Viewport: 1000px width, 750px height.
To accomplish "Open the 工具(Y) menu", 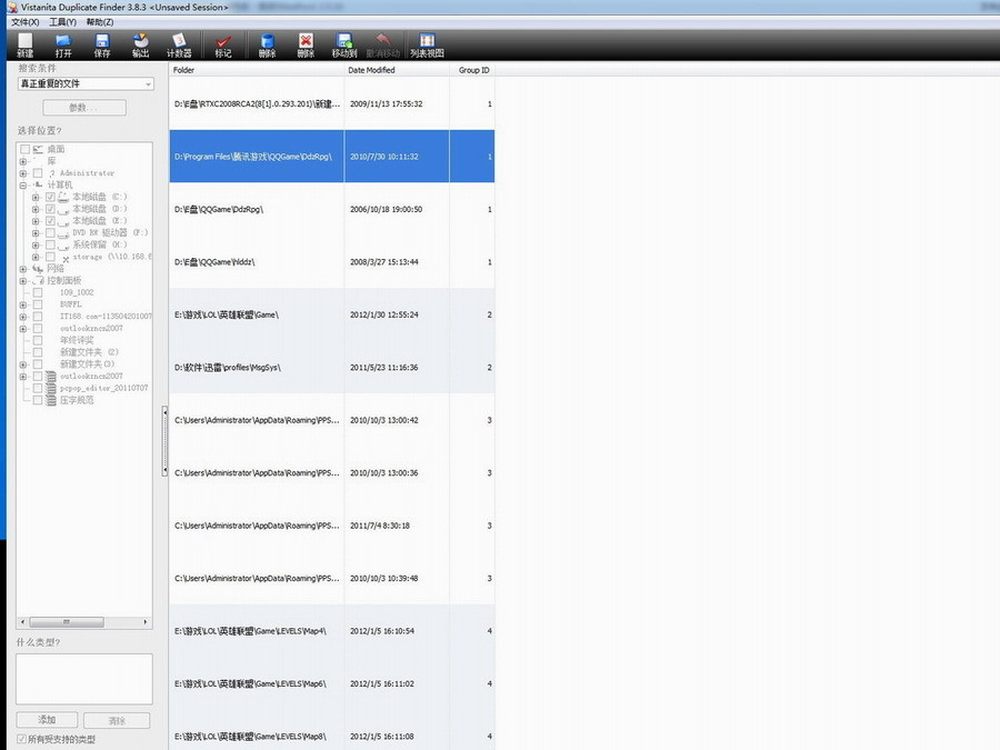I will click(x=62, y=21).
